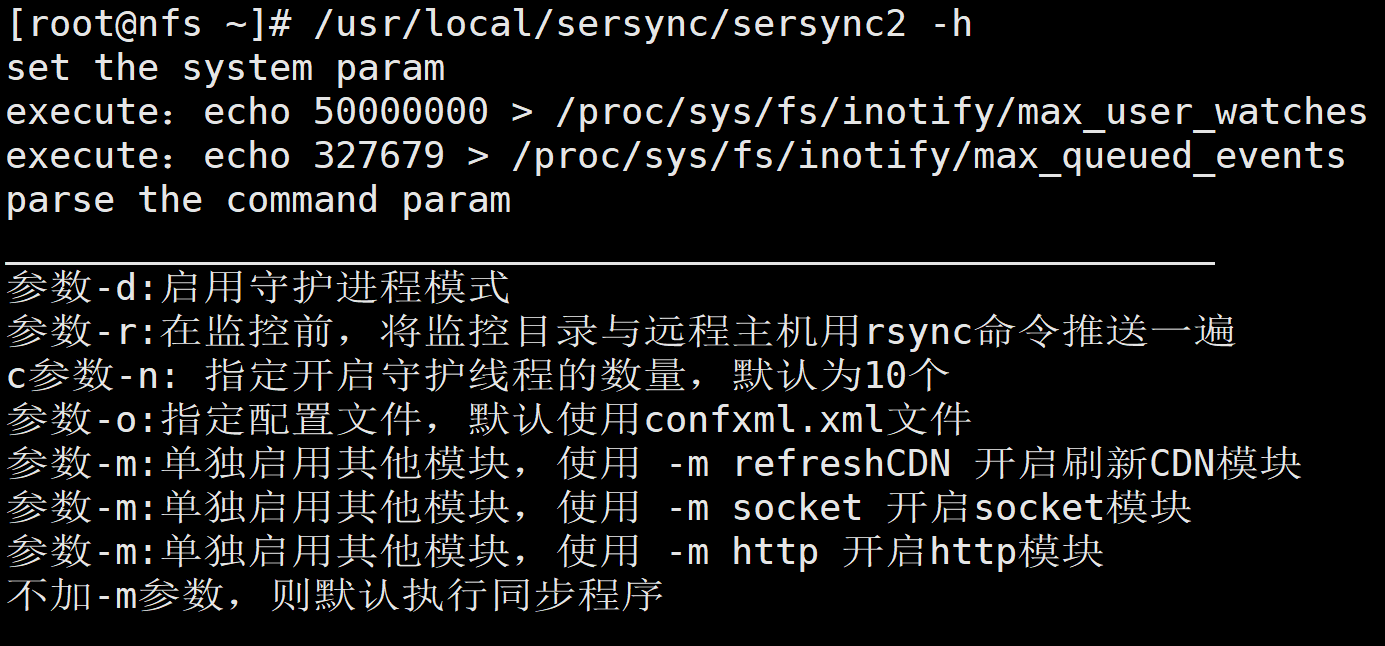Click the refreshCDN module name

841,464
